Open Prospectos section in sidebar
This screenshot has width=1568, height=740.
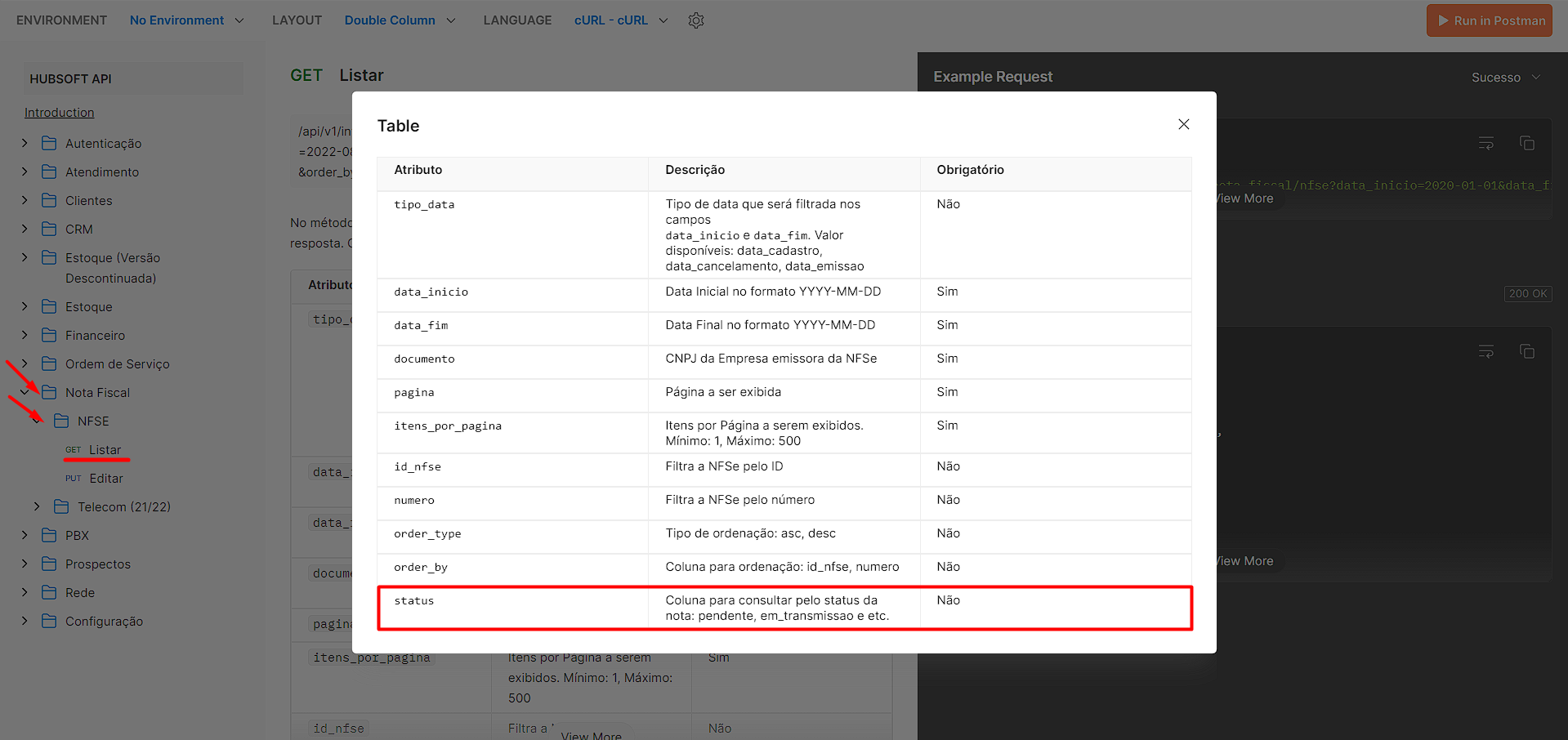[98, 564]
